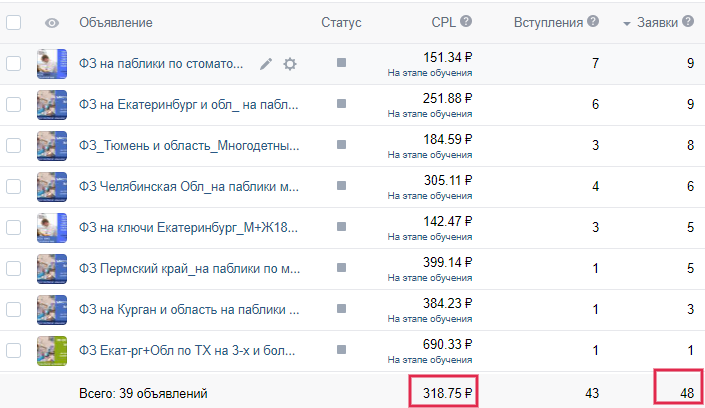This screenshot has height=408, width=705.
Task: Select the total CPL 318.75 ₽
Action: coord(447,393)
